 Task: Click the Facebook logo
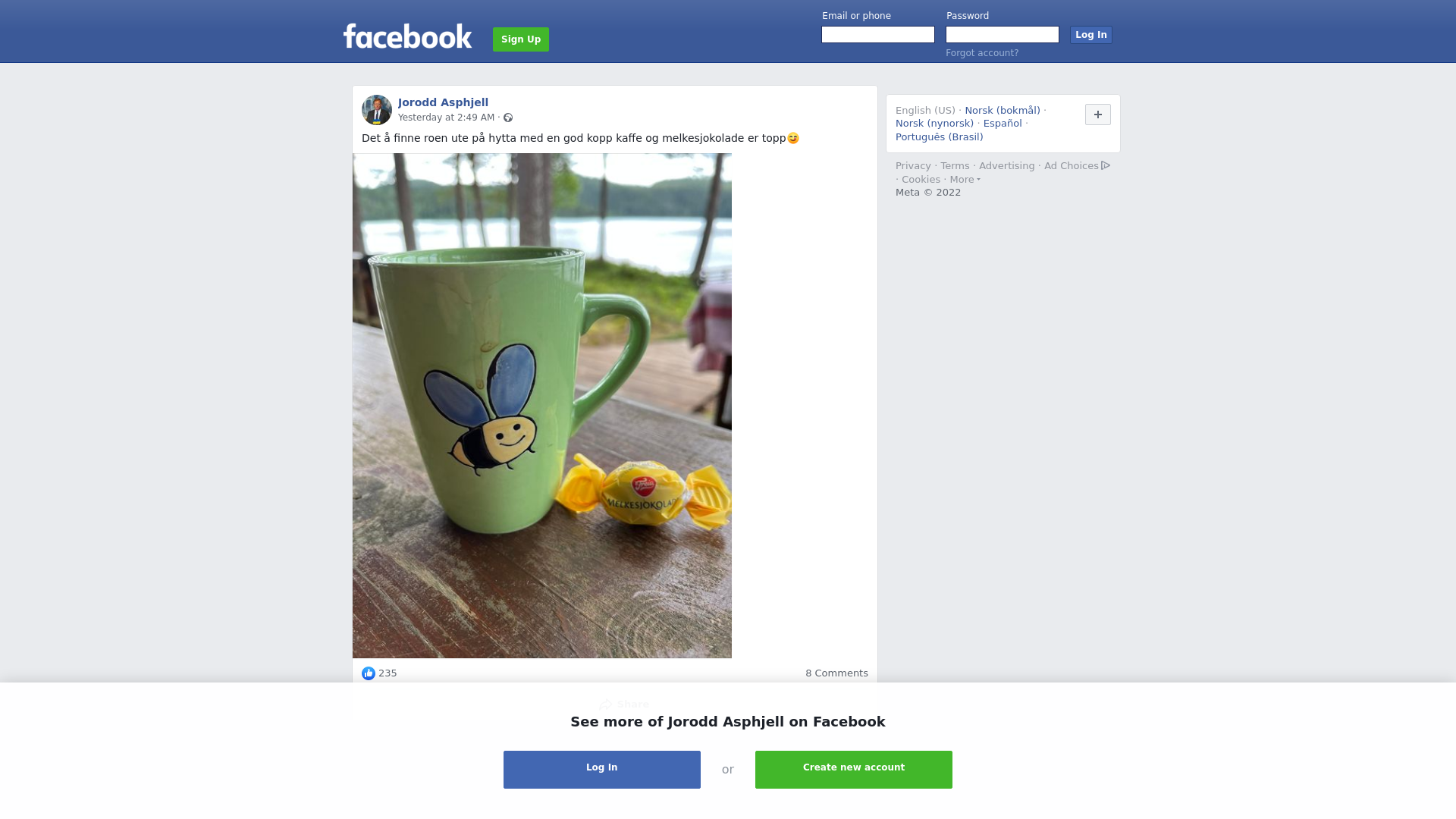407,36
